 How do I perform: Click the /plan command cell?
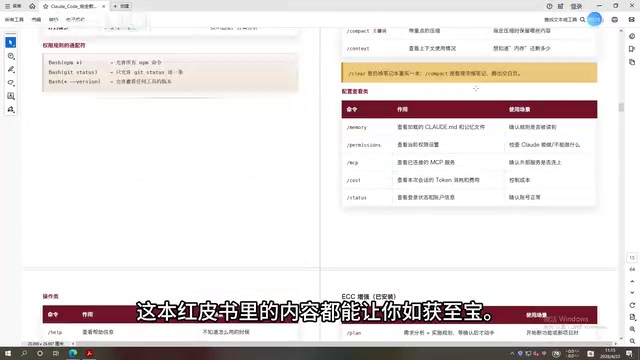354,333
